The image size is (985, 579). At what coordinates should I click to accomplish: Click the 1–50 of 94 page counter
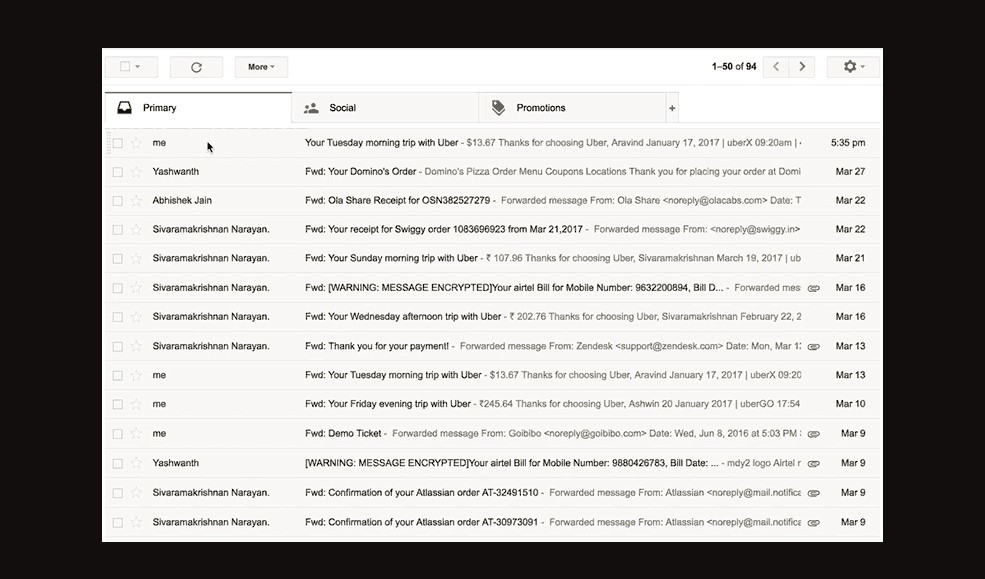733,67
